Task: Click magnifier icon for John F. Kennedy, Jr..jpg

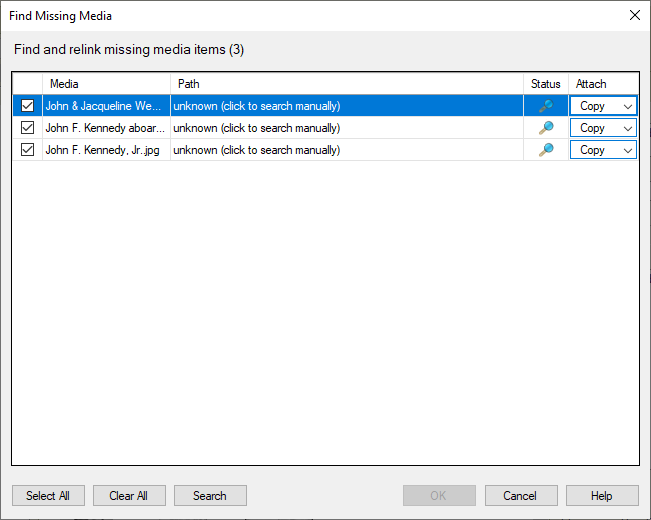Action: pyautogui.click(x=546, y=150)
